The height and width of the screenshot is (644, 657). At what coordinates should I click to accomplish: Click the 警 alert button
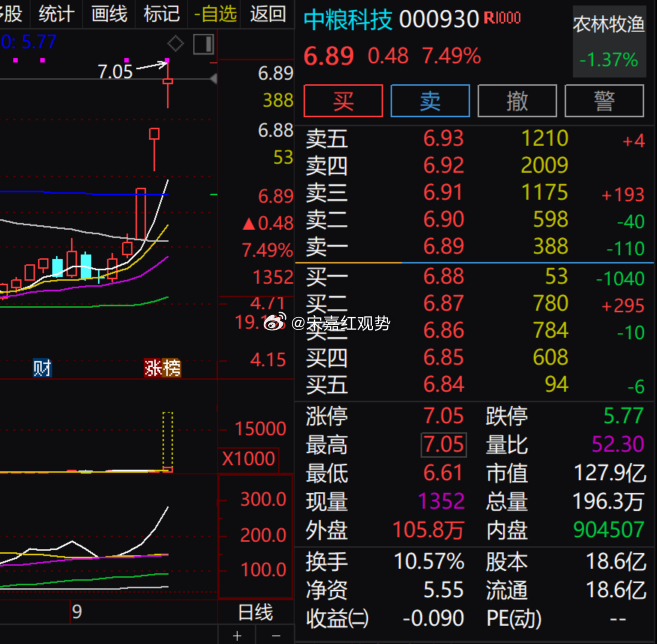click(x=604, y=101)
